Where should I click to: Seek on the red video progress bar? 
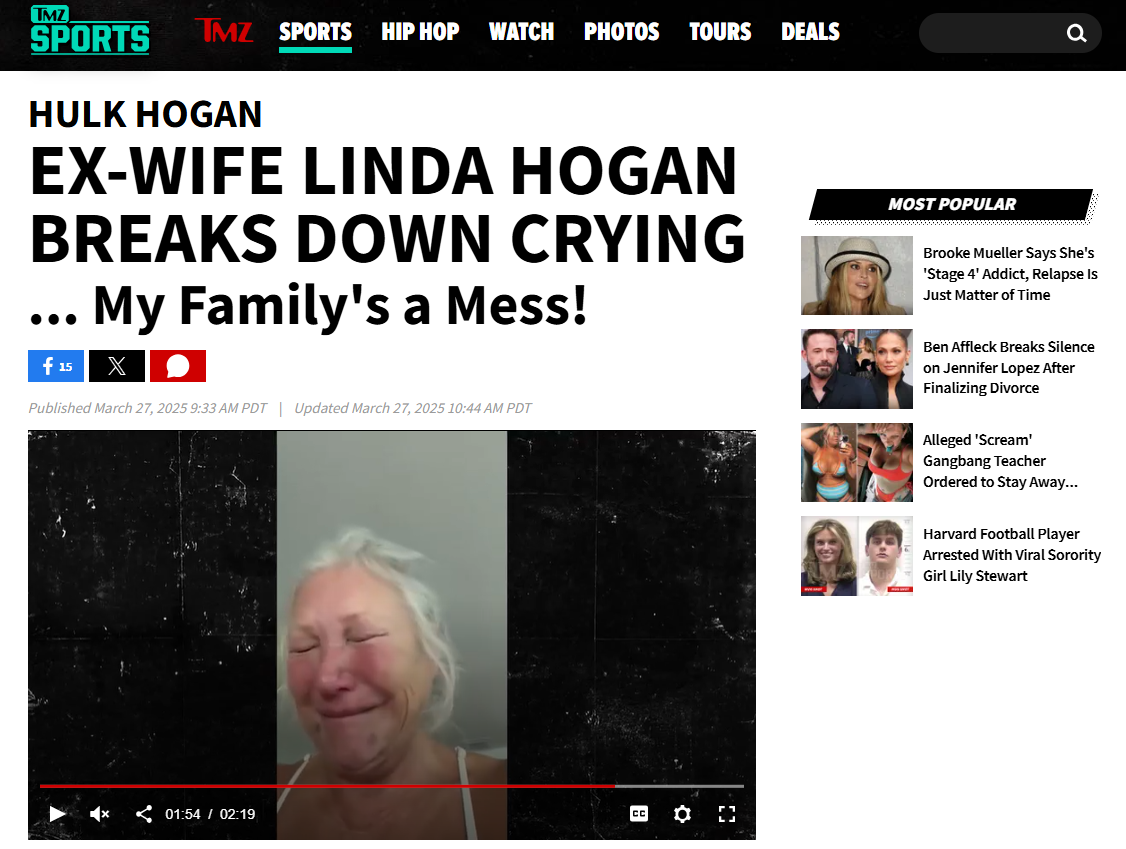391,787
